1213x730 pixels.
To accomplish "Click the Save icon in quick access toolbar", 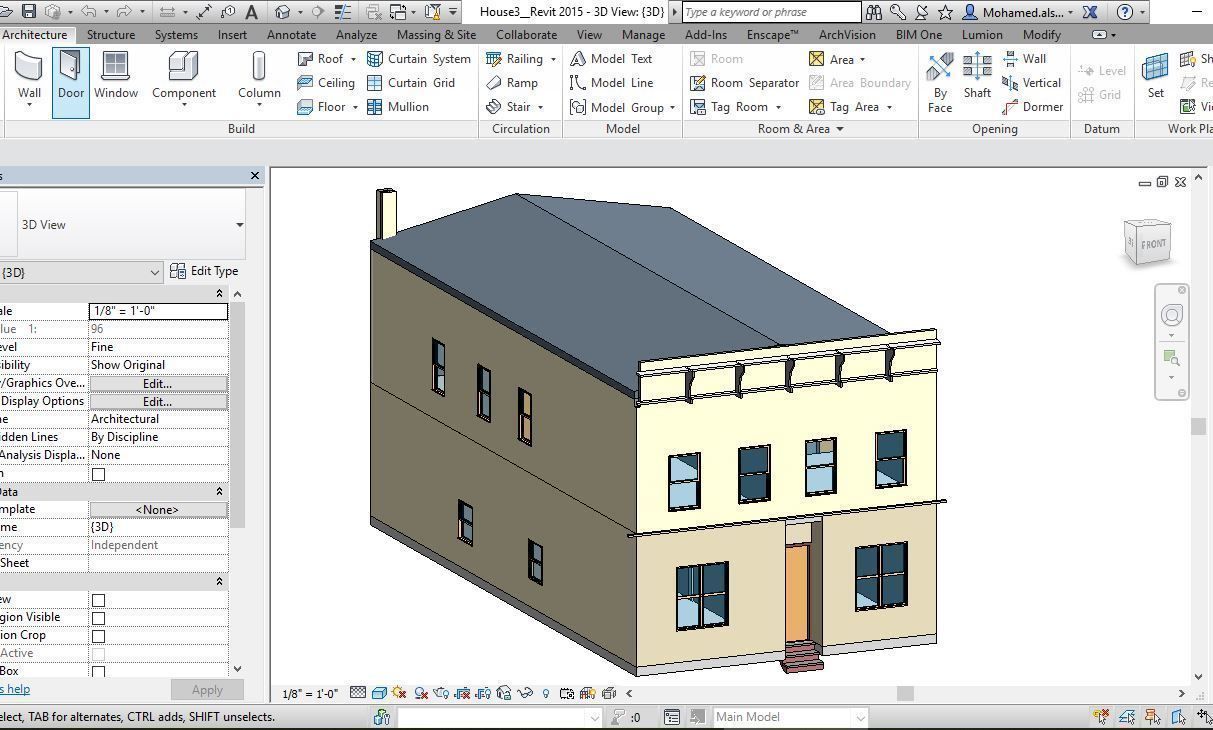I will (28, 12).
